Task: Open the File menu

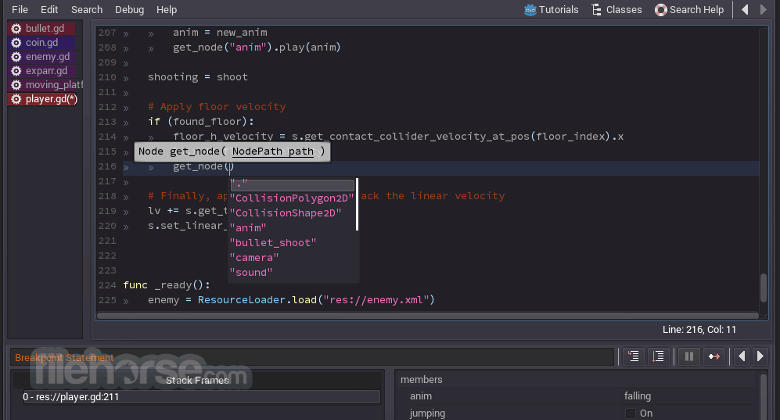Action: coord(19,9)
